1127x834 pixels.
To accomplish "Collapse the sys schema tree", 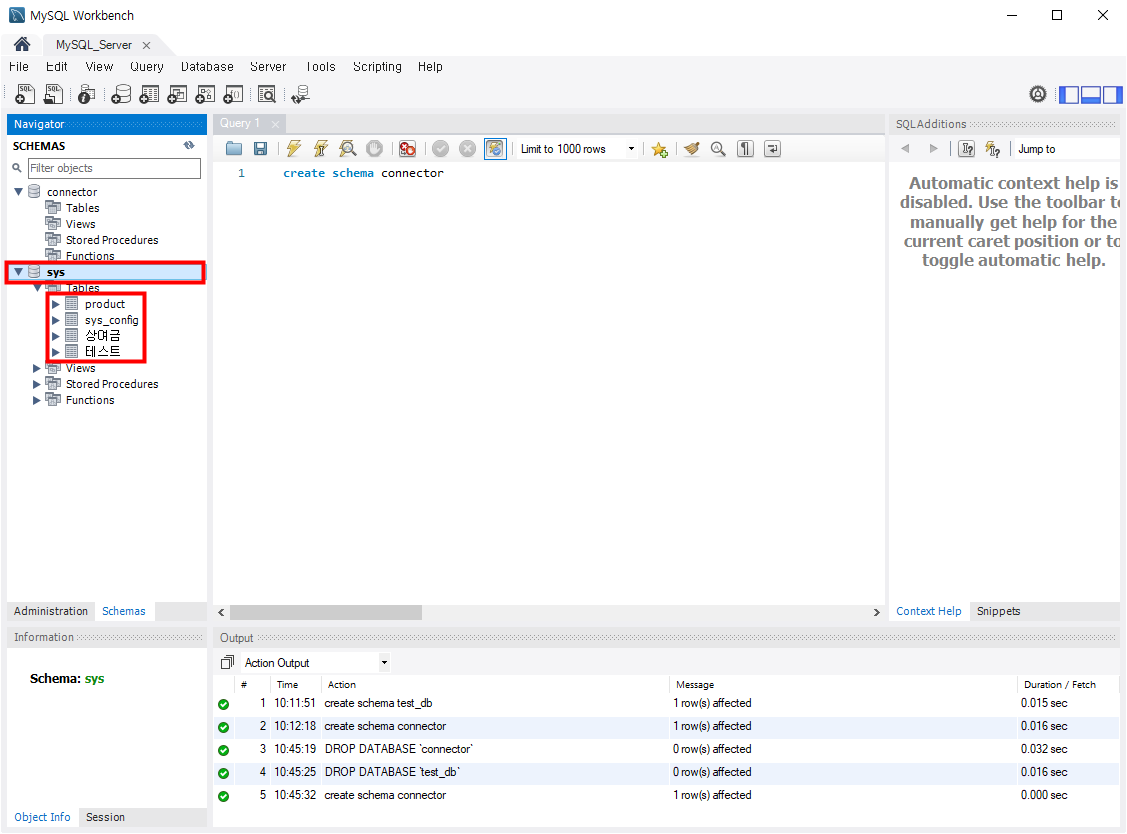I will coord(19,272).
